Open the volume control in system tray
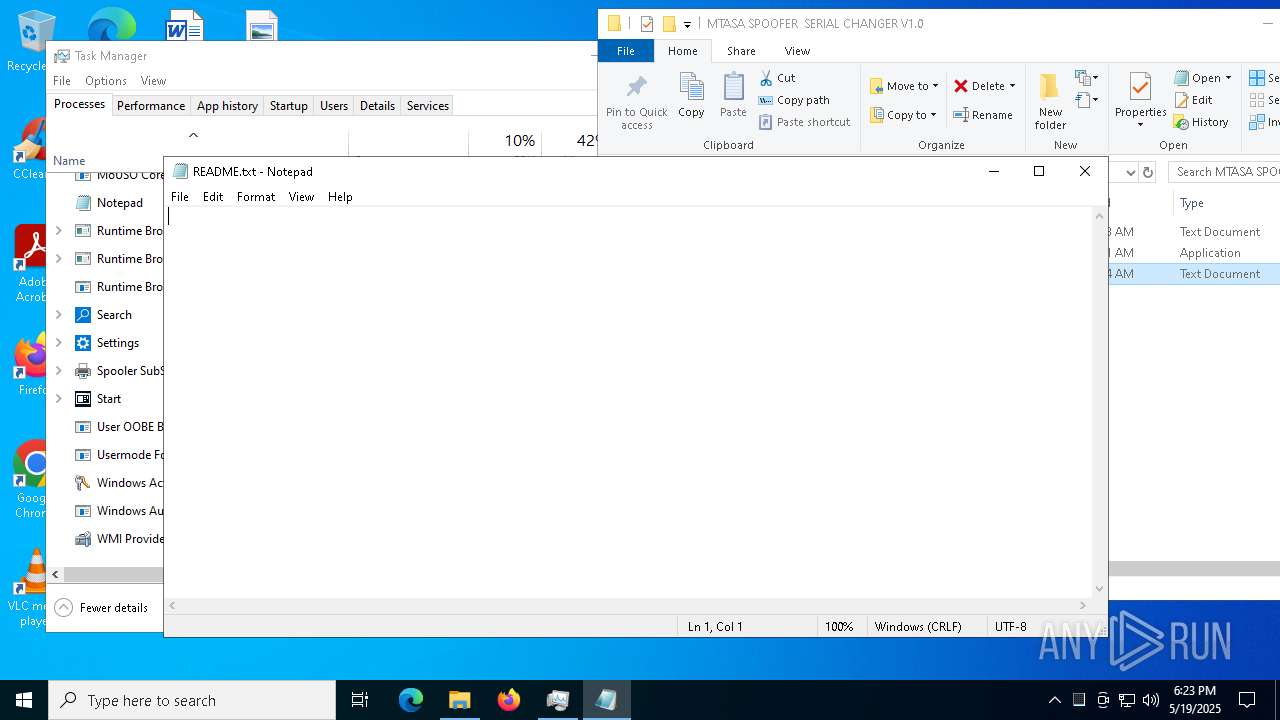Screen dimensions: 1280x720 [x=1150, y=700]
